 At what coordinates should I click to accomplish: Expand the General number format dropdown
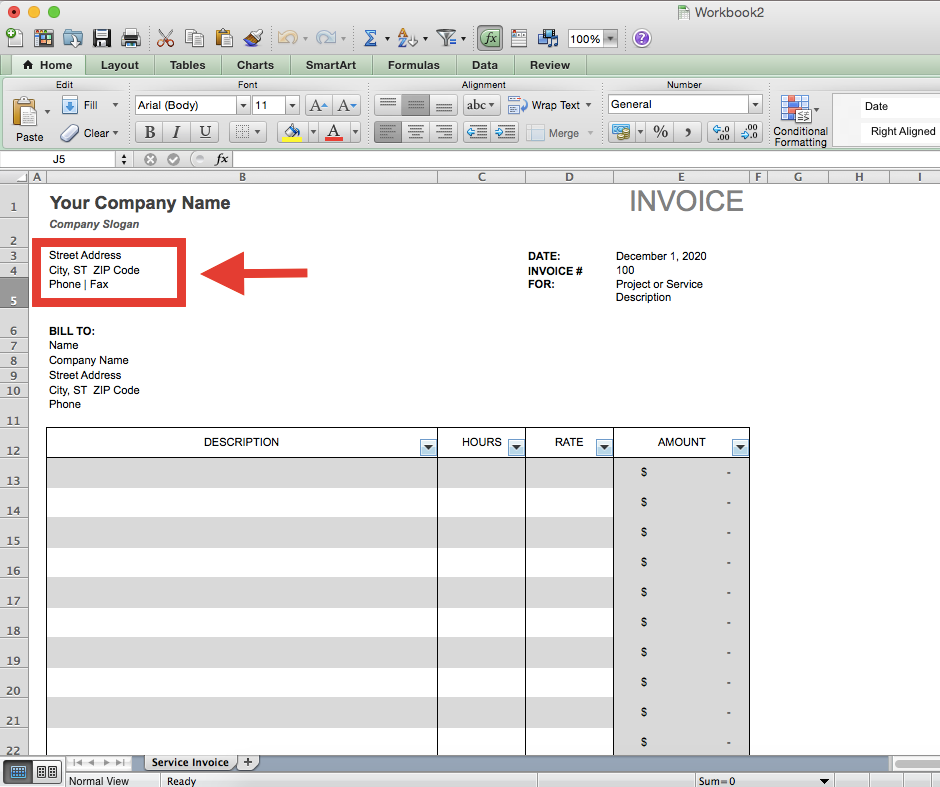click(754, 105)
